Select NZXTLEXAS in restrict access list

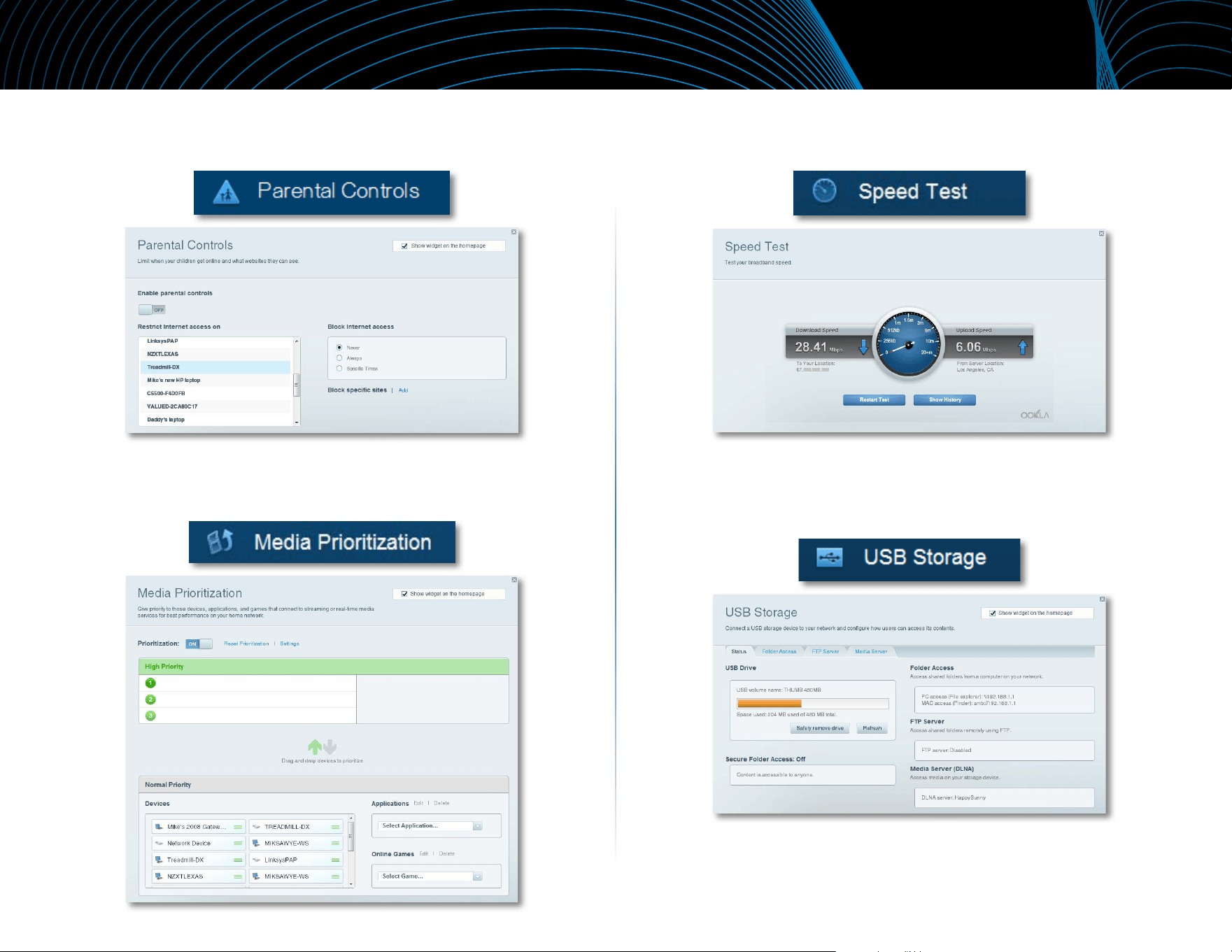click(x=215, y=354)
